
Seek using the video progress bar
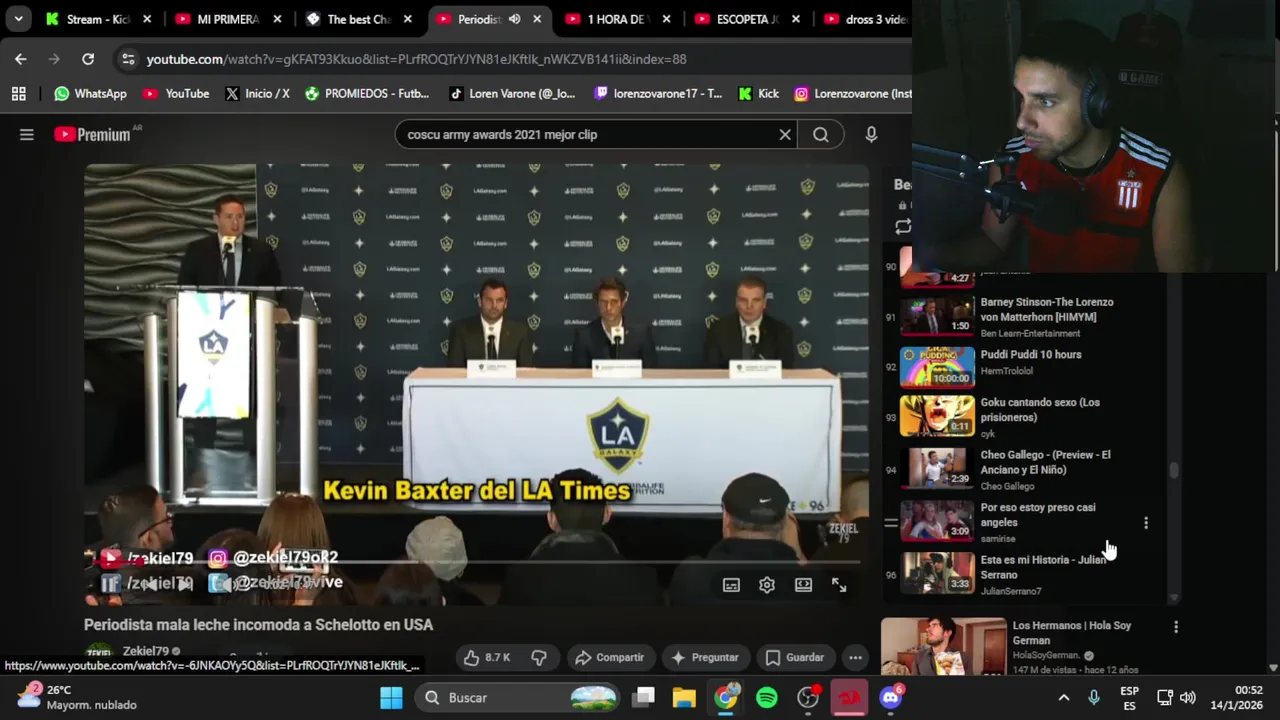476,562
